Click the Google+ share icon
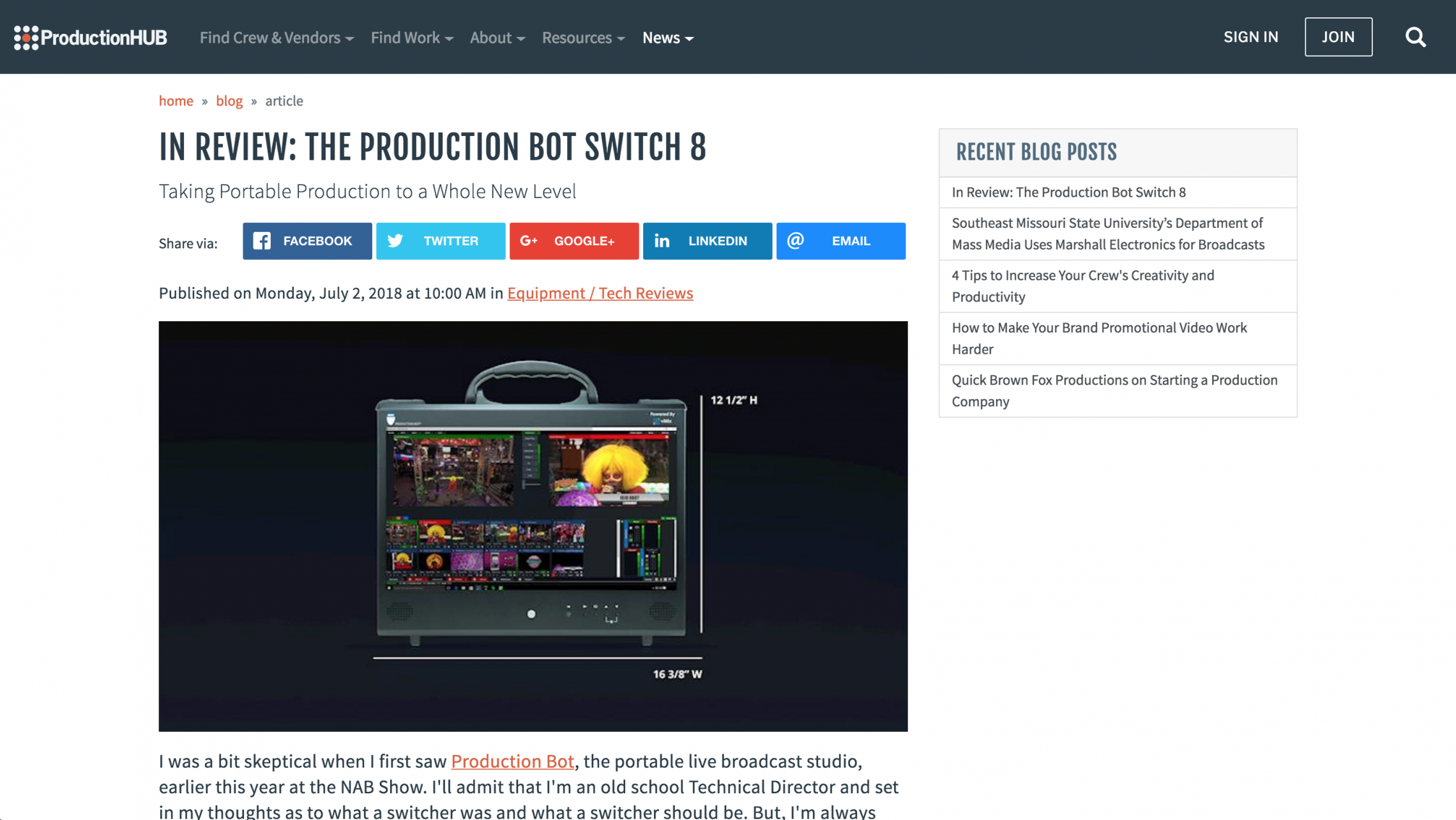The height and width of the screenshot is (820, 1456). [529, 241]
